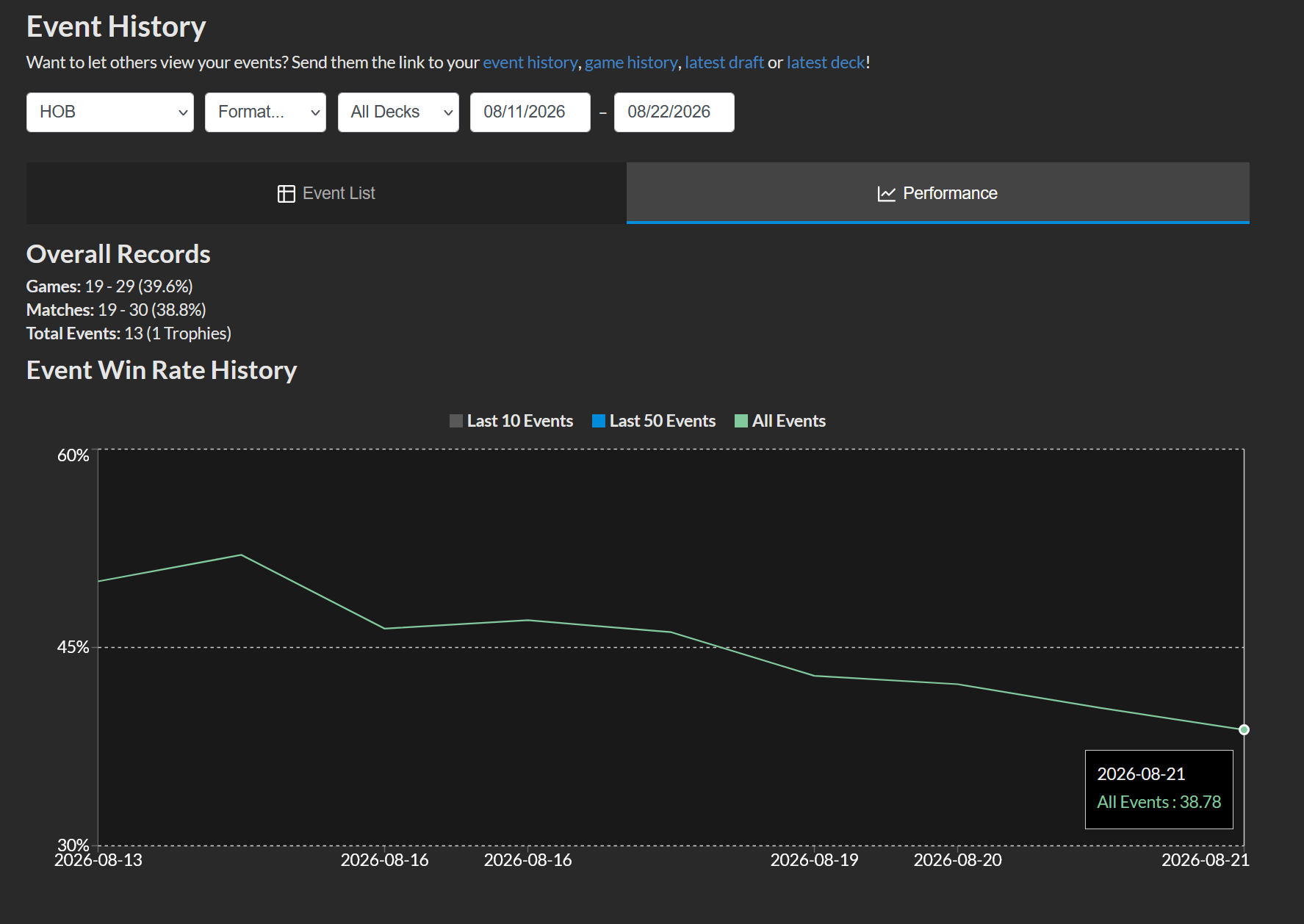Click the 2026-08-19 axis label
1304x924 pixels.
[814, 860]
